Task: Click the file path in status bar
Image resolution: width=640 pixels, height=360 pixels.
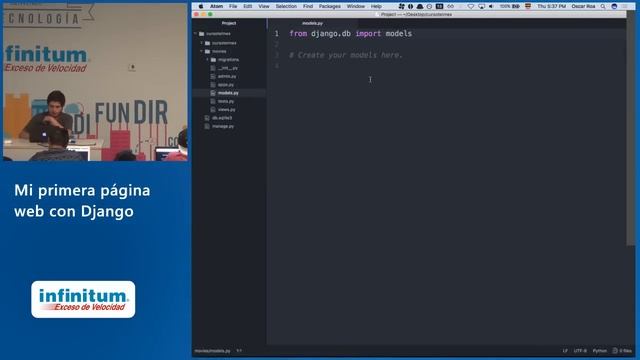Action: 213,351
